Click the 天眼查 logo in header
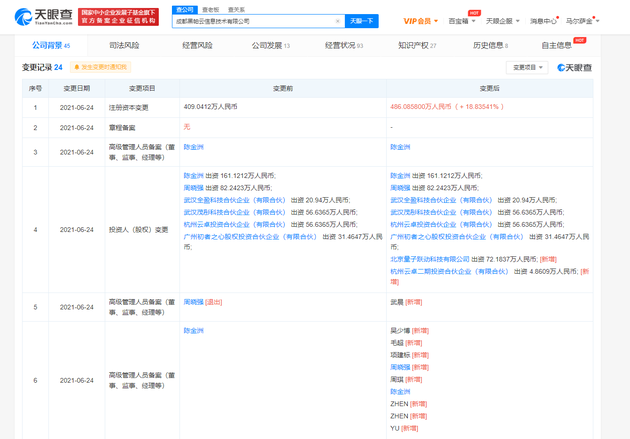Screen dimensions: 630x439 tap(40, 17)
